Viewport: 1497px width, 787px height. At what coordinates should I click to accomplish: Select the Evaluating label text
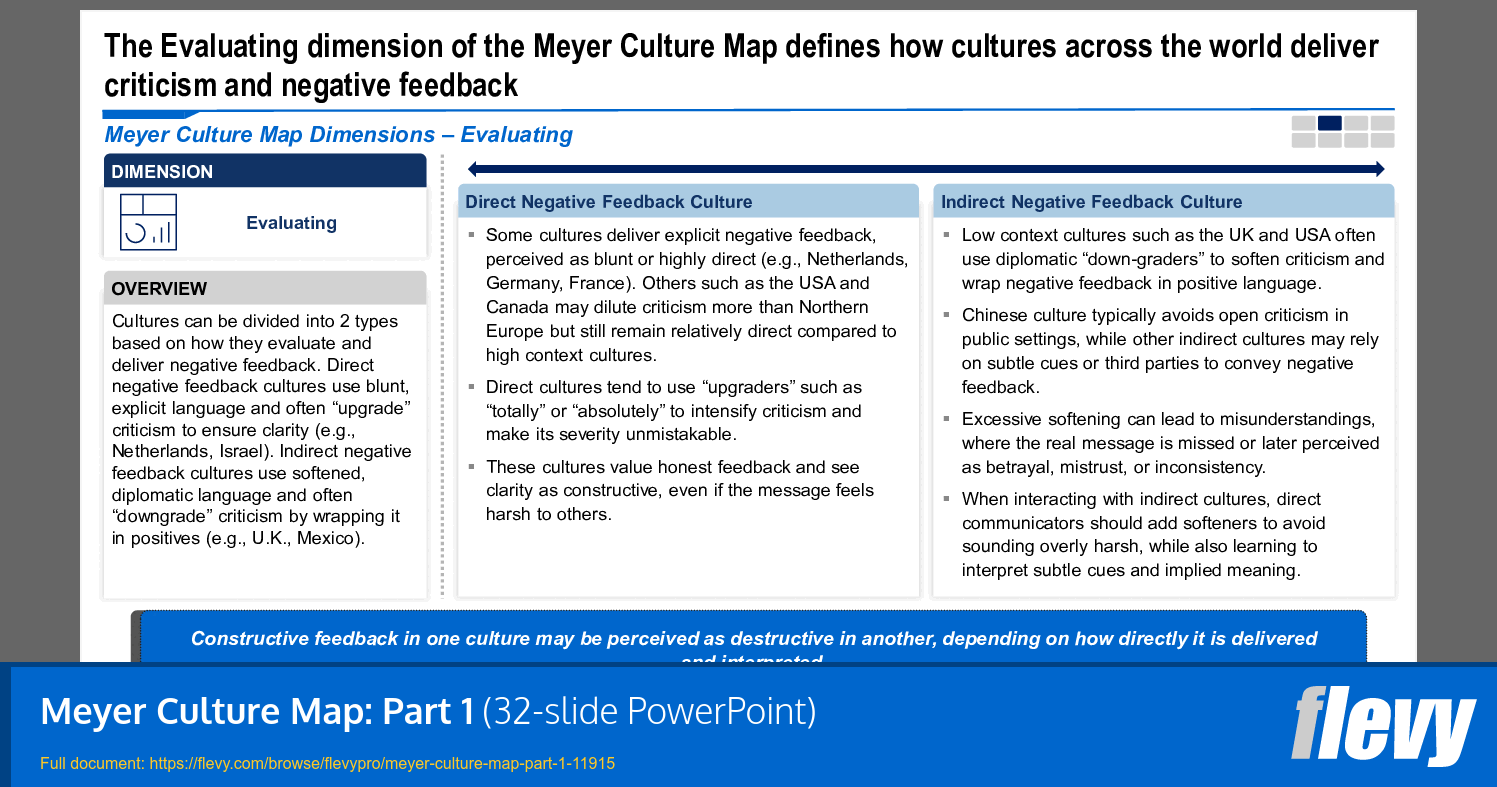point(291,223)
